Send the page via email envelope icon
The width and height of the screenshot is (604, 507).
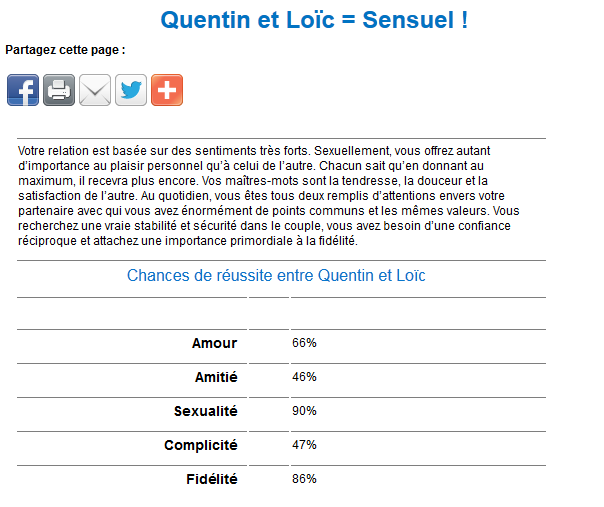point(95,90)
